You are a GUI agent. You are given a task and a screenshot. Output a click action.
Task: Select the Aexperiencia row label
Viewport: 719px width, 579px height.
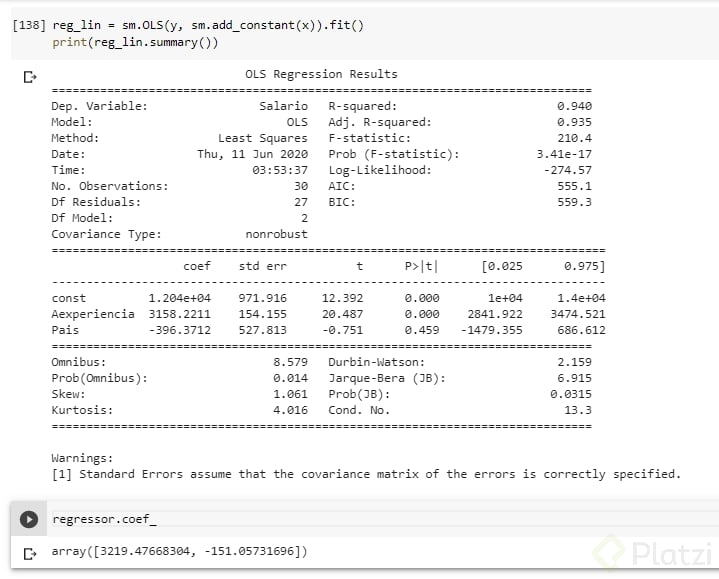[92, 314]
